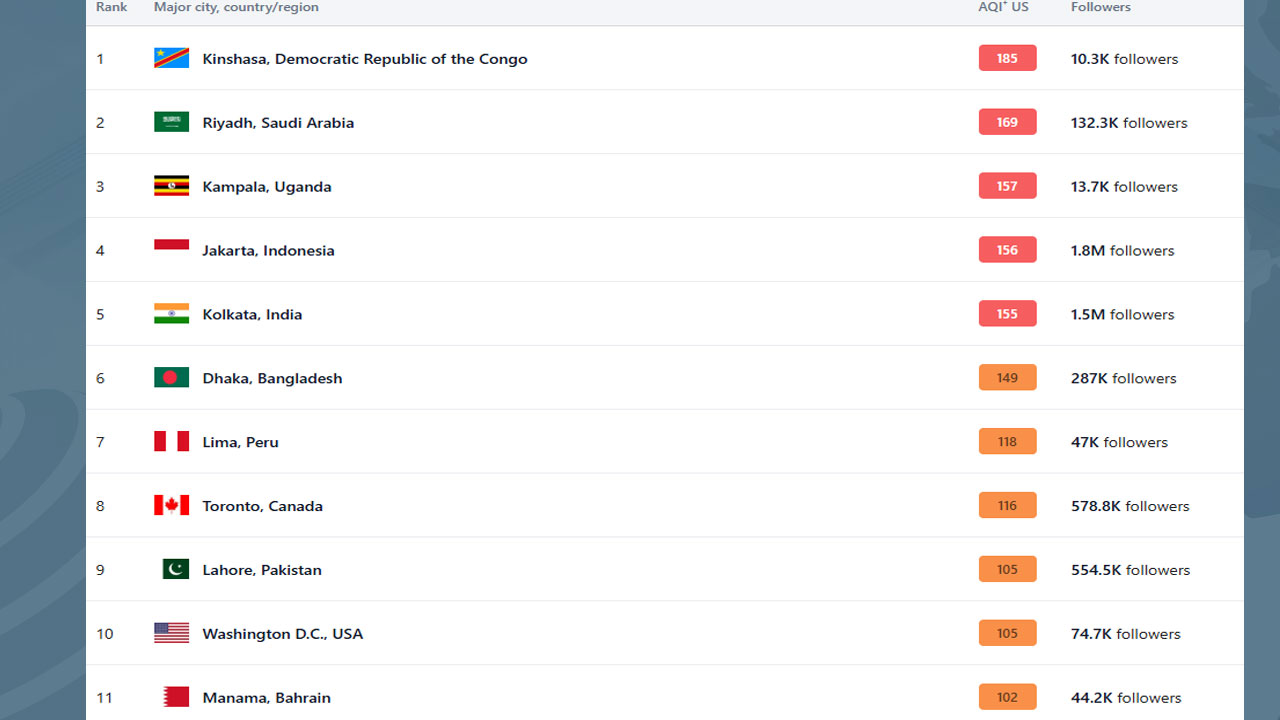Open the Riyadh, Saudi Arabia city link
1280x720 pixels.
point(278,123)
